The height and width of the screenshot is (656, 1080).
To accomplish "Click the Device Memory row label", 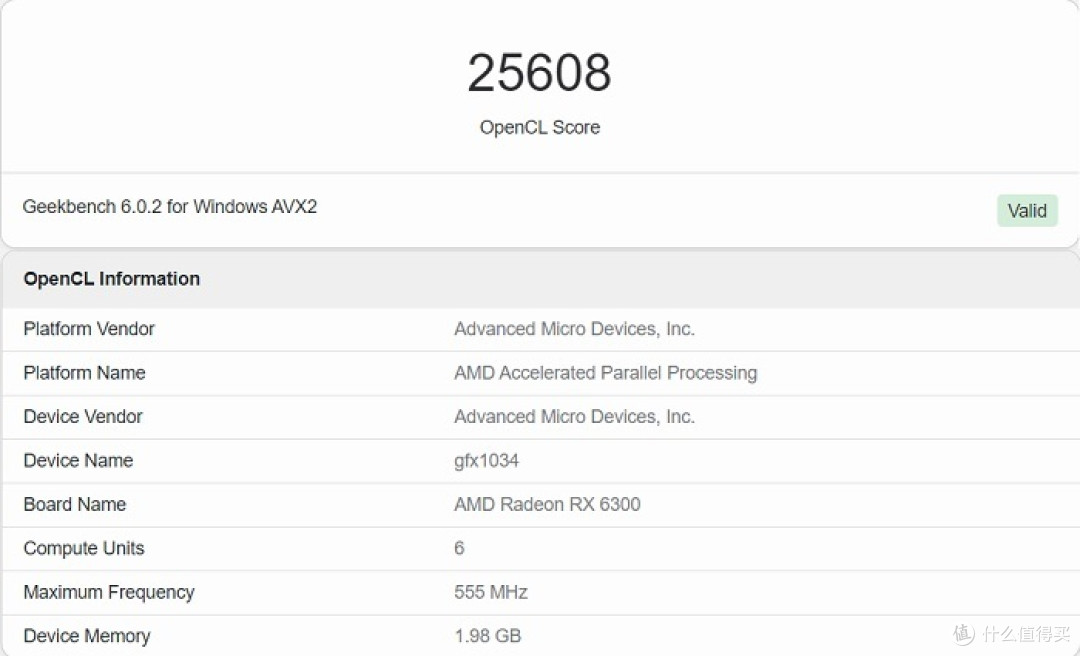I will coord(86,636).
